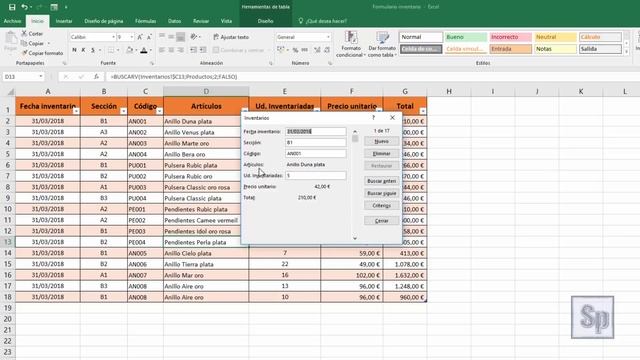Viewport: 640px width, 360px height.
Task: Toggle center text alignment
Action: coord(171,50)
